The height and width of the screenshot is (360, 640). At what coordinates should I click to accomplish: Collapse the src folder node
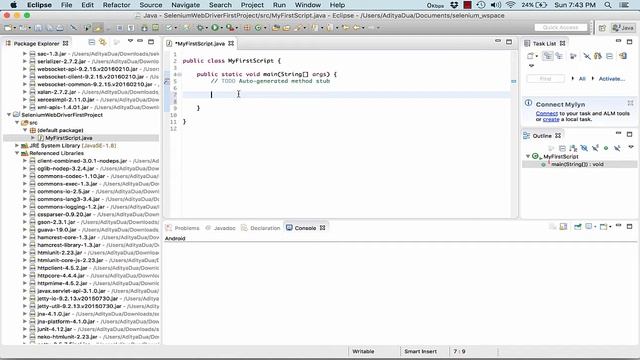[17, 122]
